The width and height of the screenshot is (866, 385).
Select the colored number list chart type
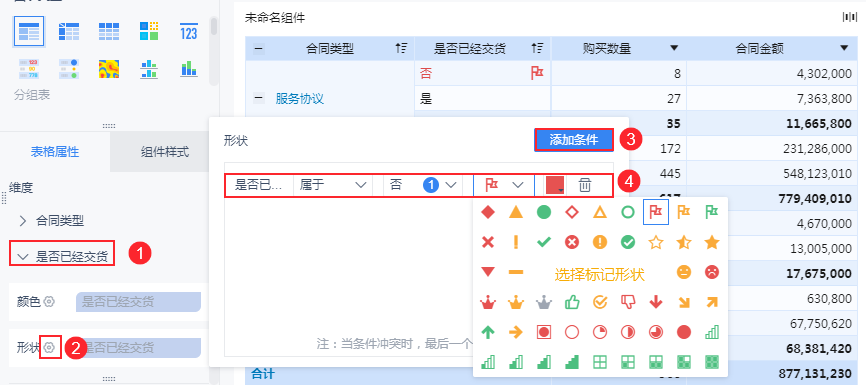[x=28, y=68]
